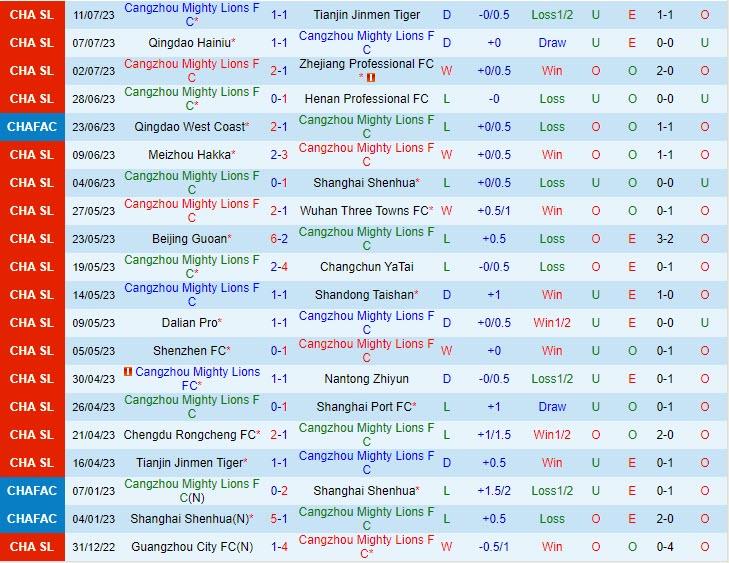Click the red card icon before Cangzhou on 30/04/23
729x563 pixels.
128,371
